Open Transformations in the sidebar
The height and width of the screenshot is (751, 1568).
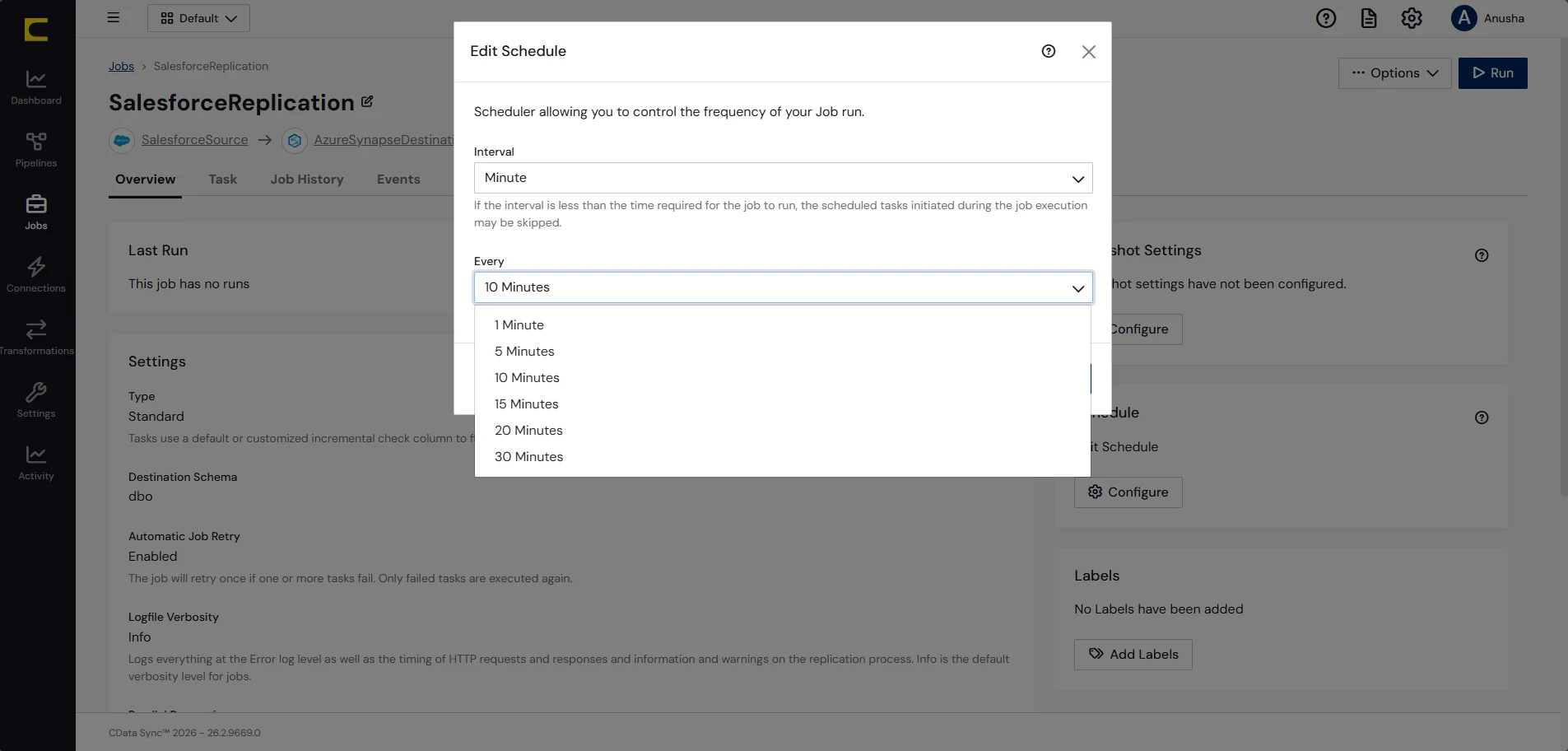[x=36, y=338]
